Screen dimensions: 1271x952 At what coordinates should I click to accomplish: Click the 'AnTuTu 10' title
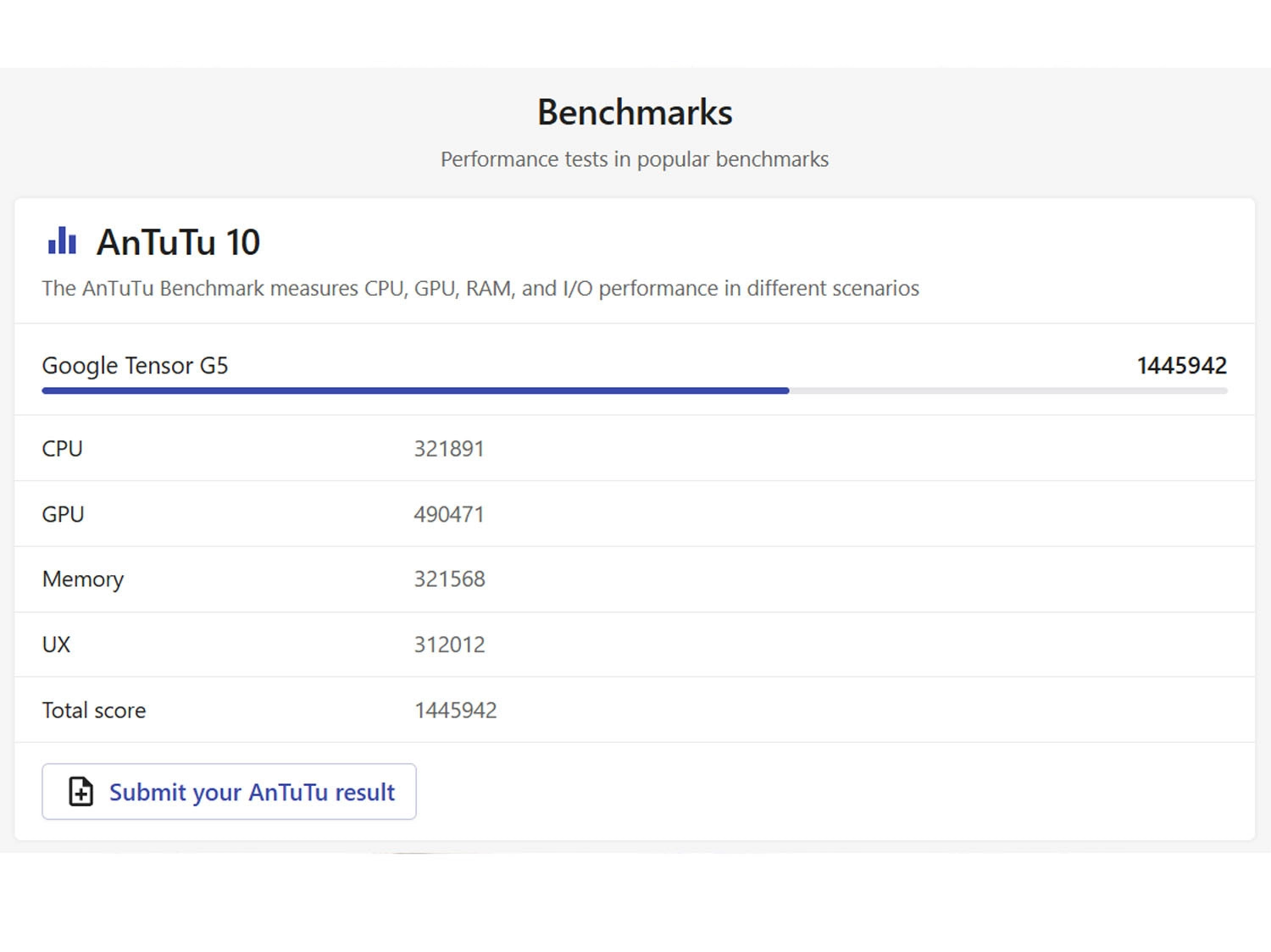coord(178,242)
